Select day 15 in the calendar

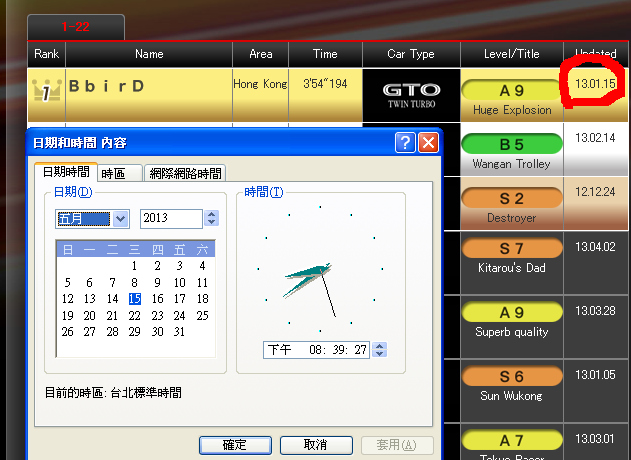[134, 299]
